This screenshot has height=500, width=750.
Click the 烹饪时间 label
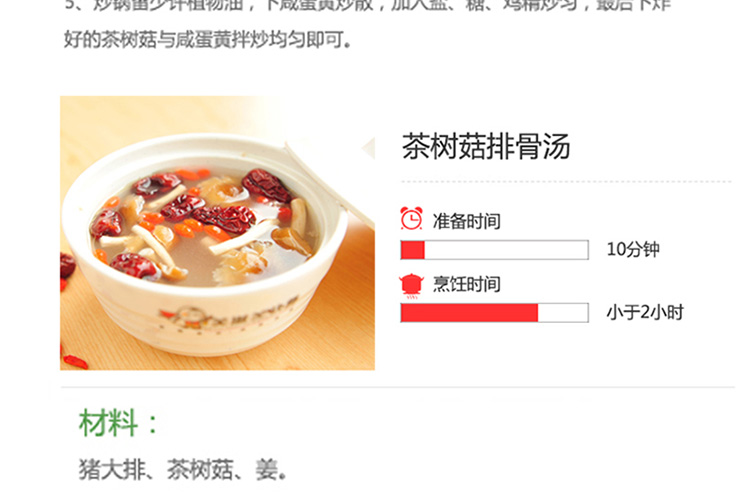coord(467,284)
